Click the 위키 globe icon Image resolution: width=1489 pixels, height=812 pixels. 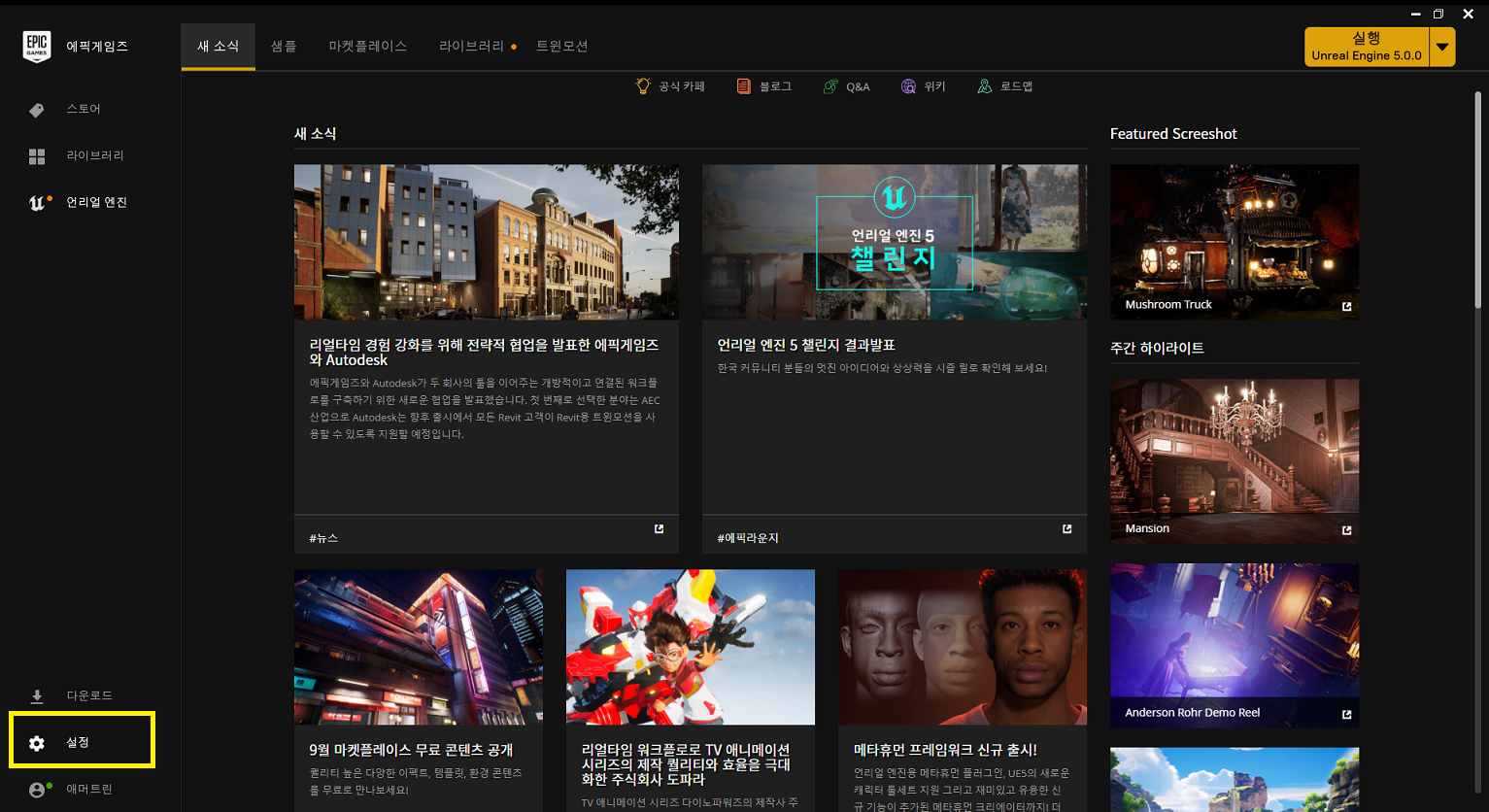[x=908, y=86]
